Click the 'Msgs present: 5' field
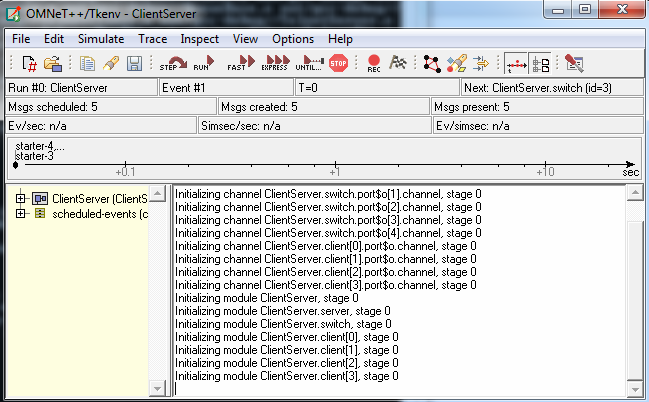This screenshot has height=402, width=649. point(537,107)
